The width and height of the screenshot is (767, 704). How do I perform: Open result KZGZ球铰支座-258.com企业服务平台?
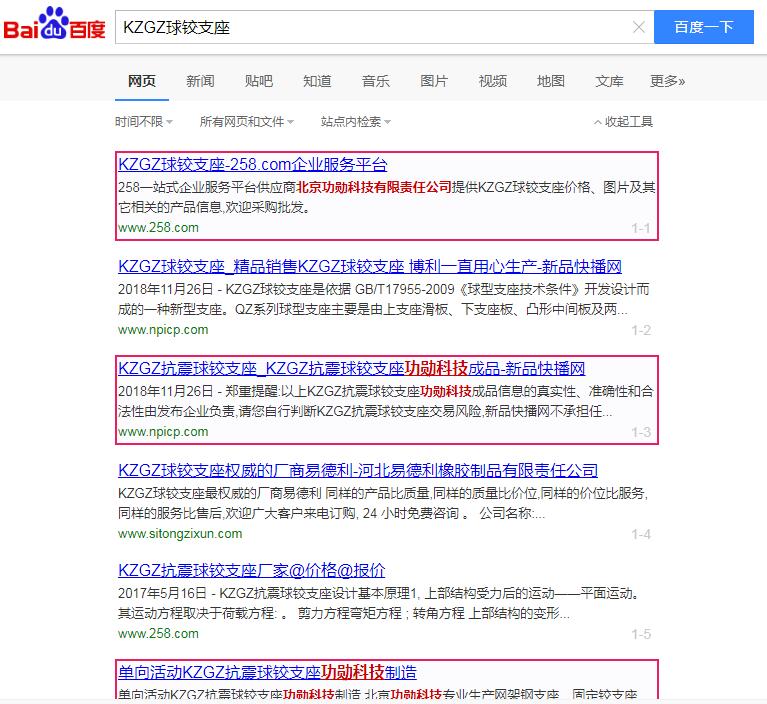click(252, 165)
